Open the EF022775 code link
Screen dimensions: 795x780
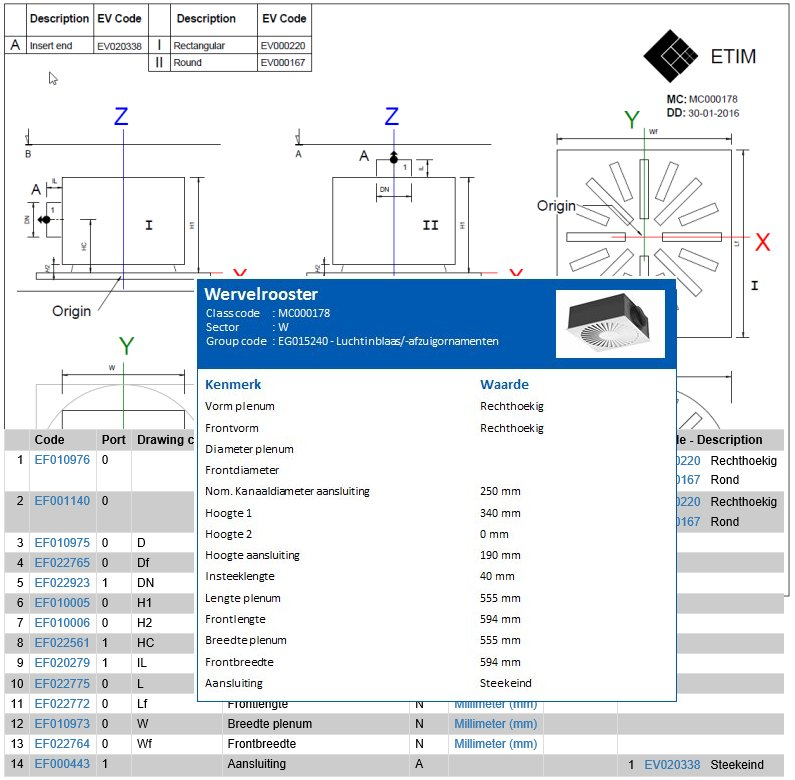pyautogui.click(x=62, y=684)
